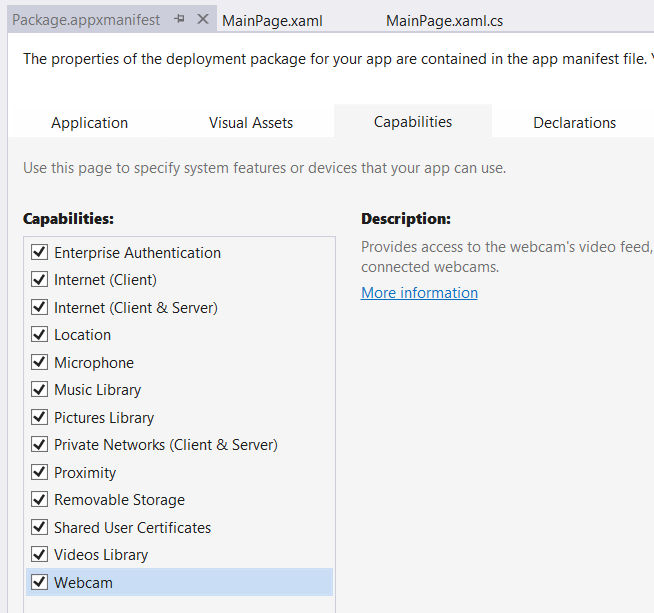Uncheck the Videos Library capability

coord(40,555)
